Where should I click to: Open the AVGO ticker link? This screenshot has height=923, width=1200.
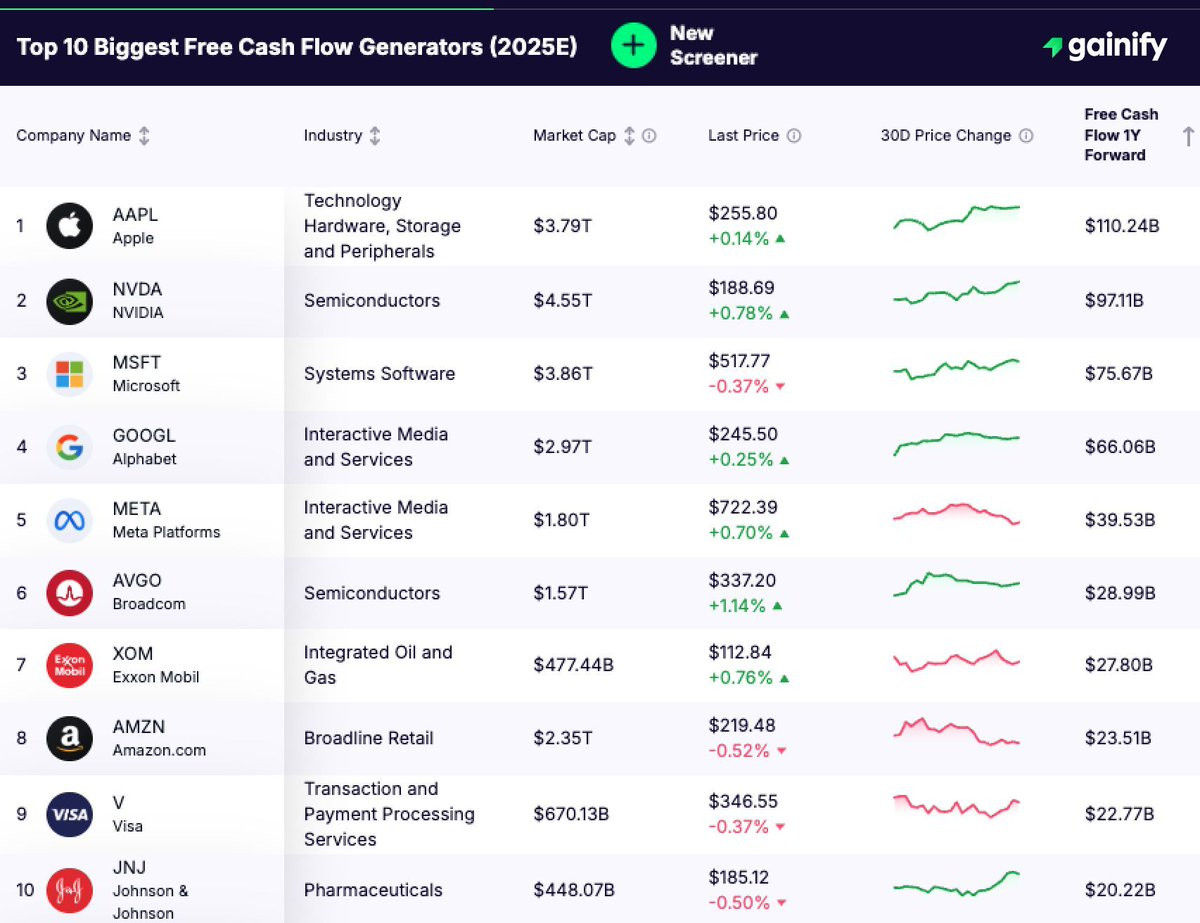(x=136, y=580)
